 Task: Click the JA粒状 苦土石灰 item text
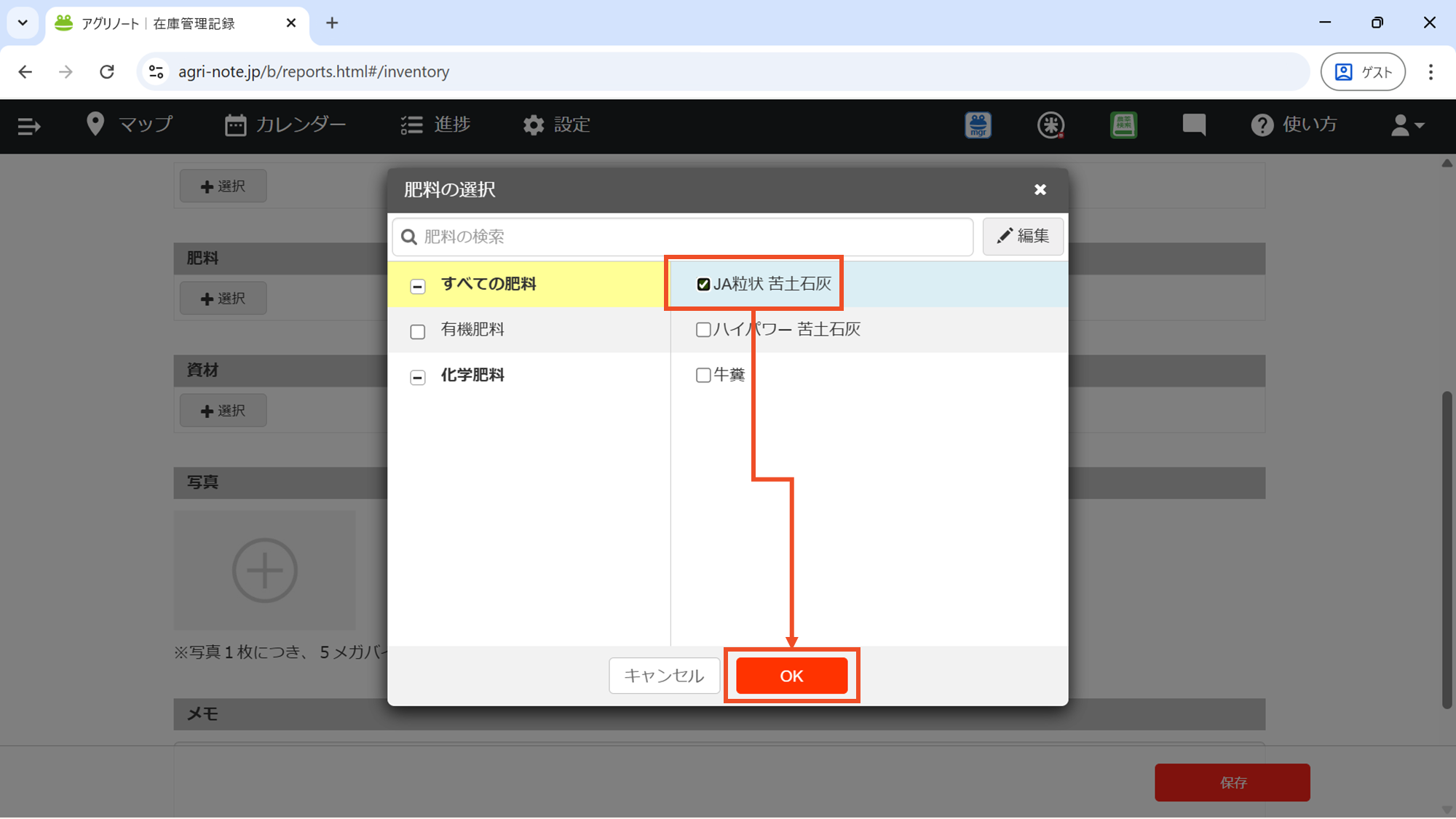pos(772,284)
